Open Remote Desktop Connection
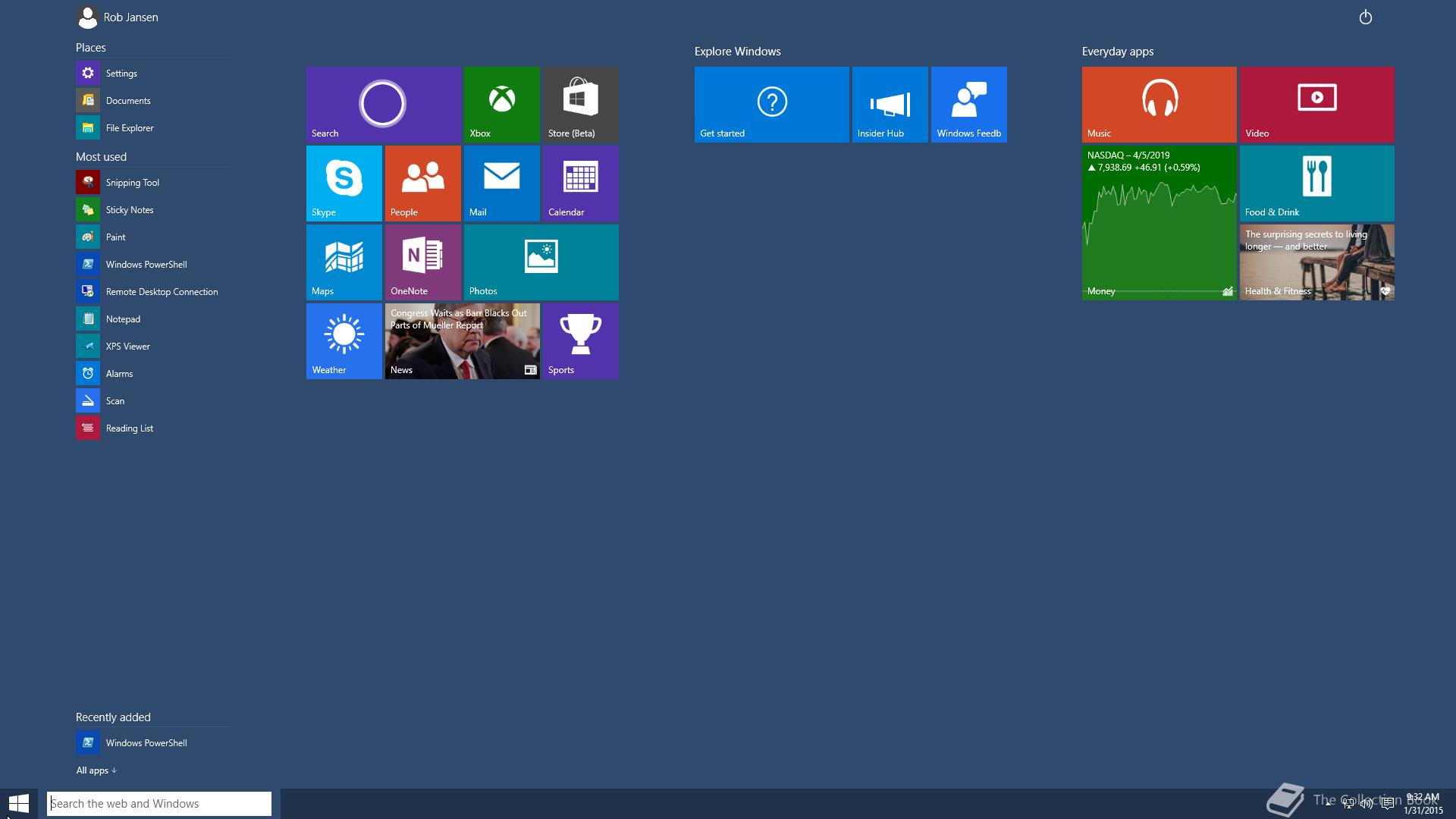1456x819 pixels. tap(152, 291)
